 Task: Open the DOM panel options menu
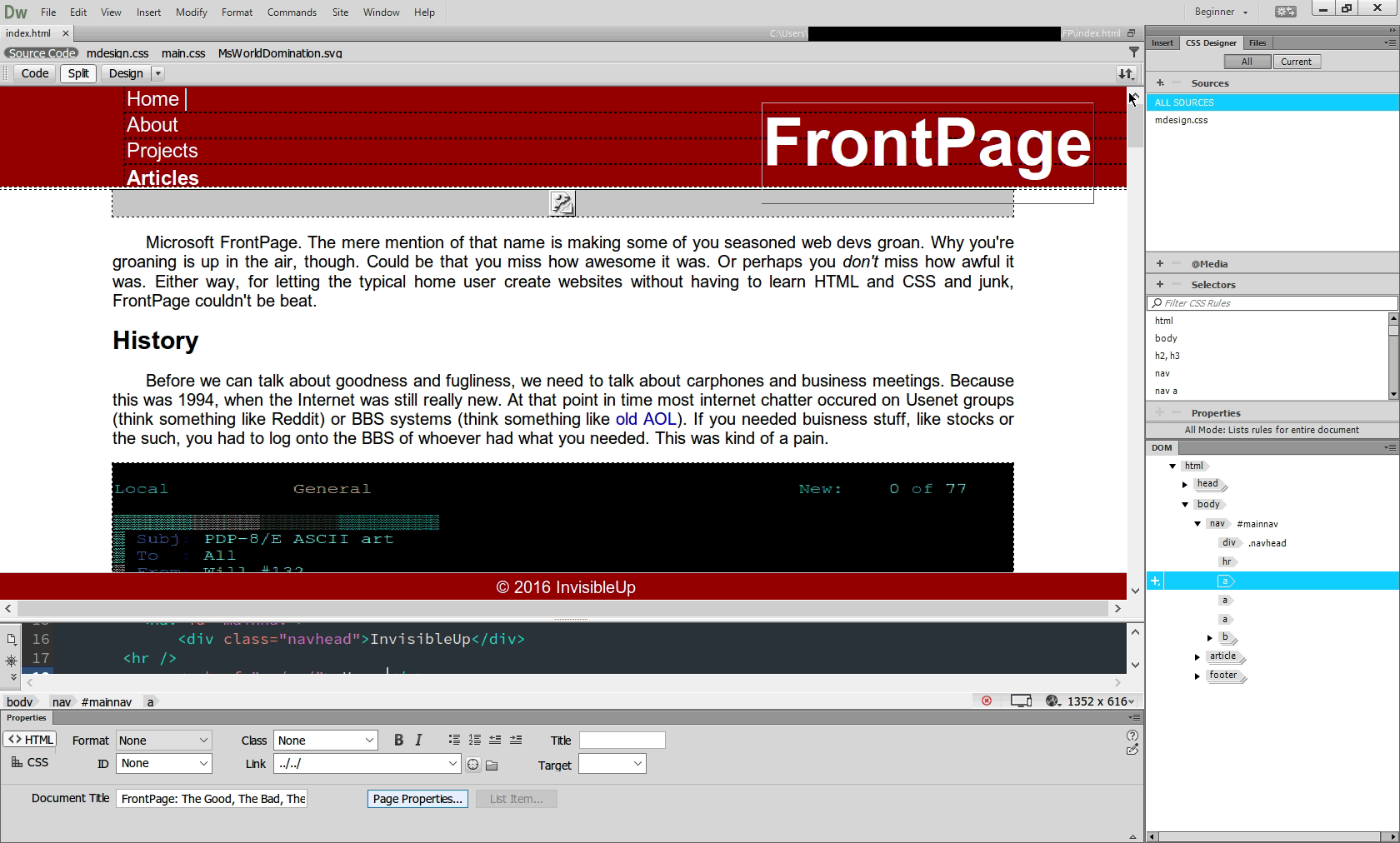(x=1389, y=447)
